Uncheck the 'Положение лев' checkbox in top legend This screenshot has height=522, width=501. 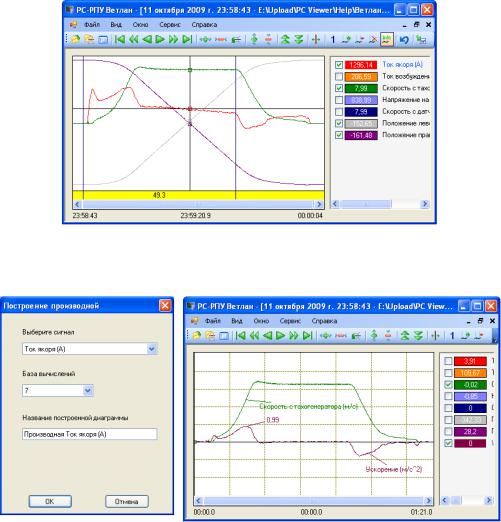[339, 123]
